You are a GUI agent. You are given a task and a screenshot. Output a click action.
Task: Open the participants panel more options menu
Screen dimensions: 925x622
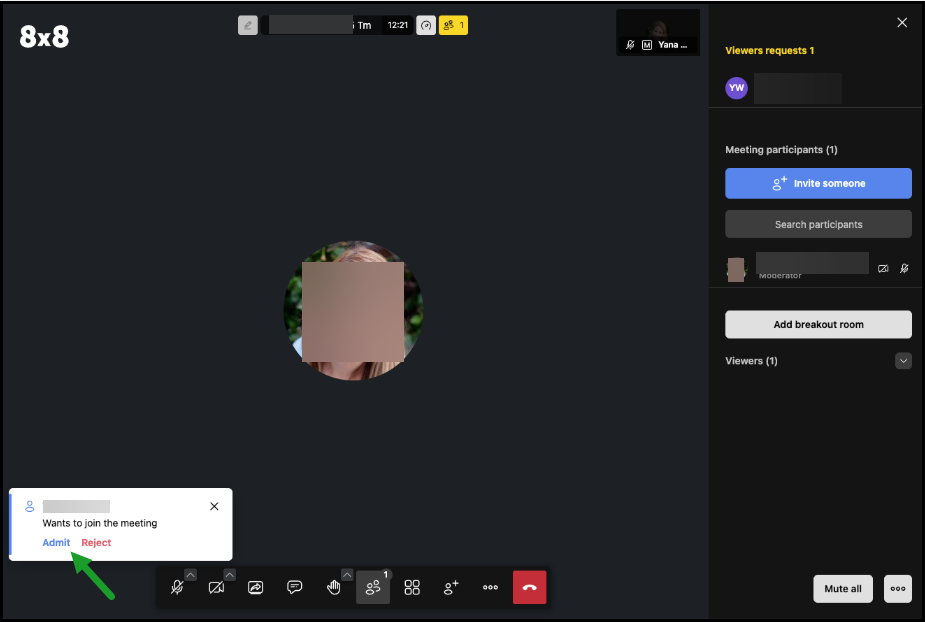(x=897, y=589)
